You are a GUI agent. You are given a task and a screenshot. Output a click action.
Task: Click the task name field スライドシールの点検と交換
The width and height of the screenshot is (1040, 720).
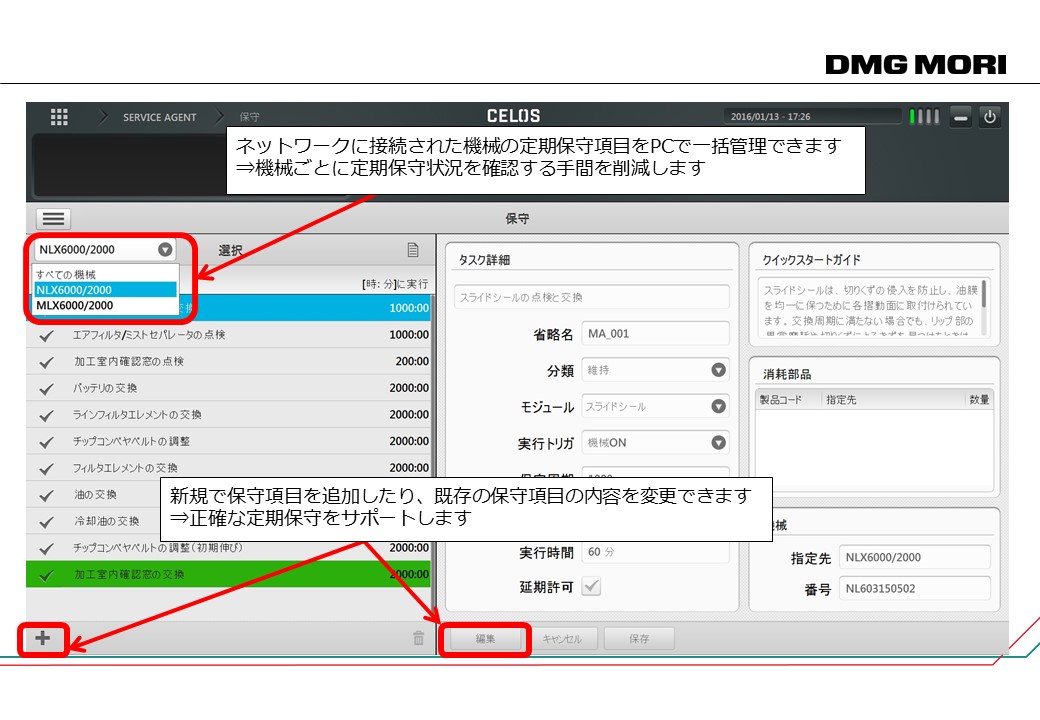pyautogui.click(x=592, y=297)
